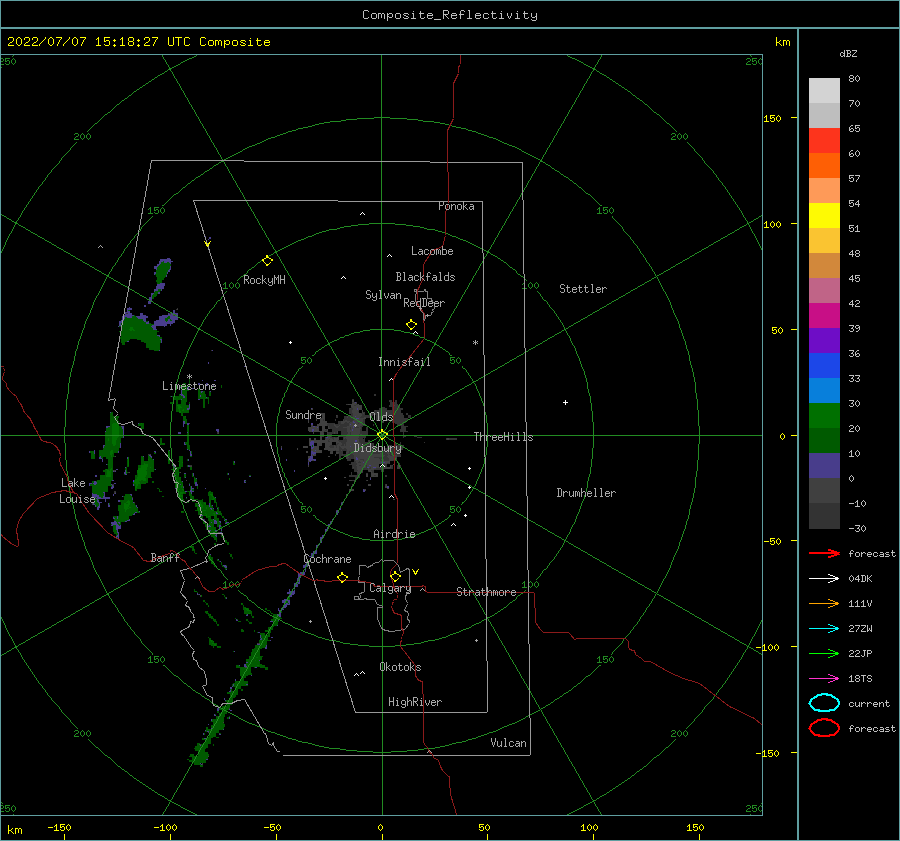Click the yellow diamond marker near RockyMH
Image resolution: width=900 pixels, height=841 pixels.
[x=267, y=261]
